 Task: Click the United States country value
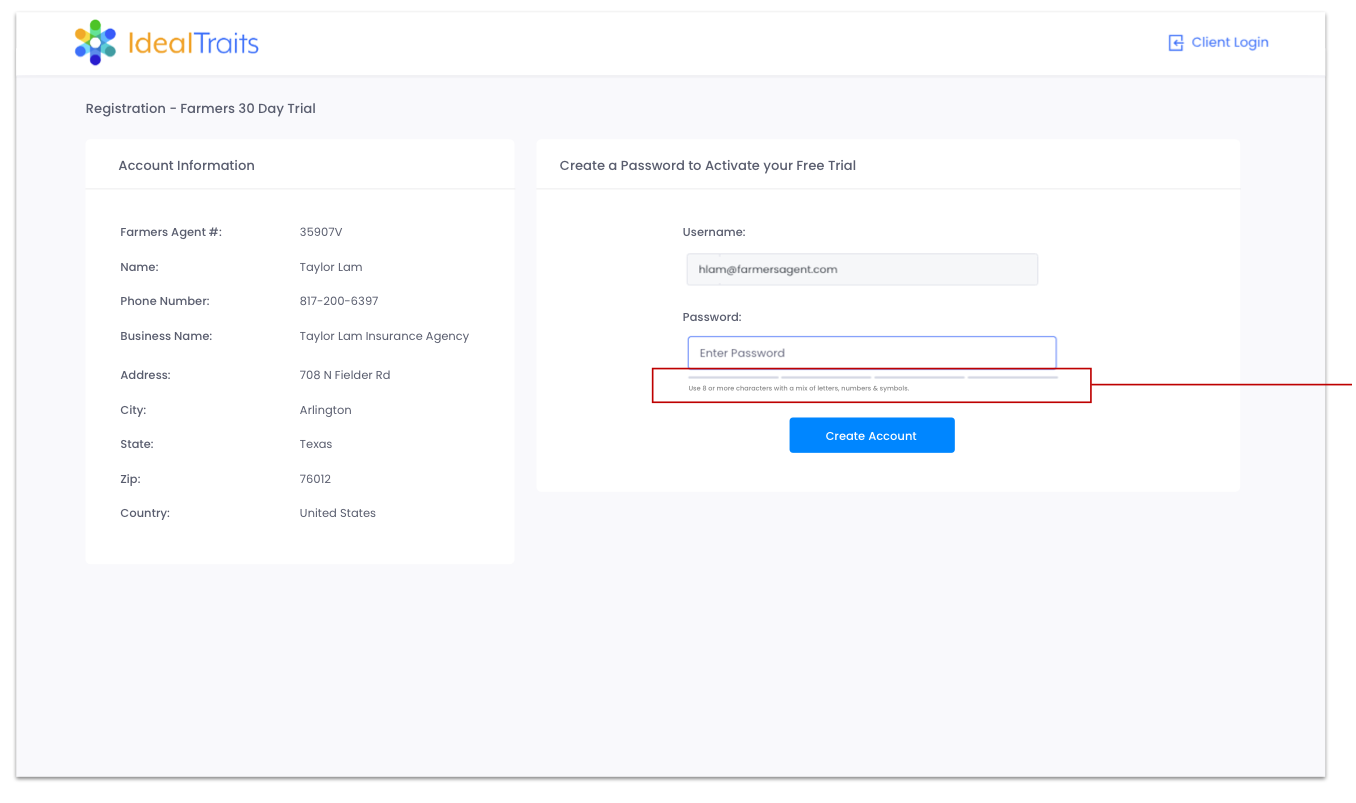coord(338,513)
